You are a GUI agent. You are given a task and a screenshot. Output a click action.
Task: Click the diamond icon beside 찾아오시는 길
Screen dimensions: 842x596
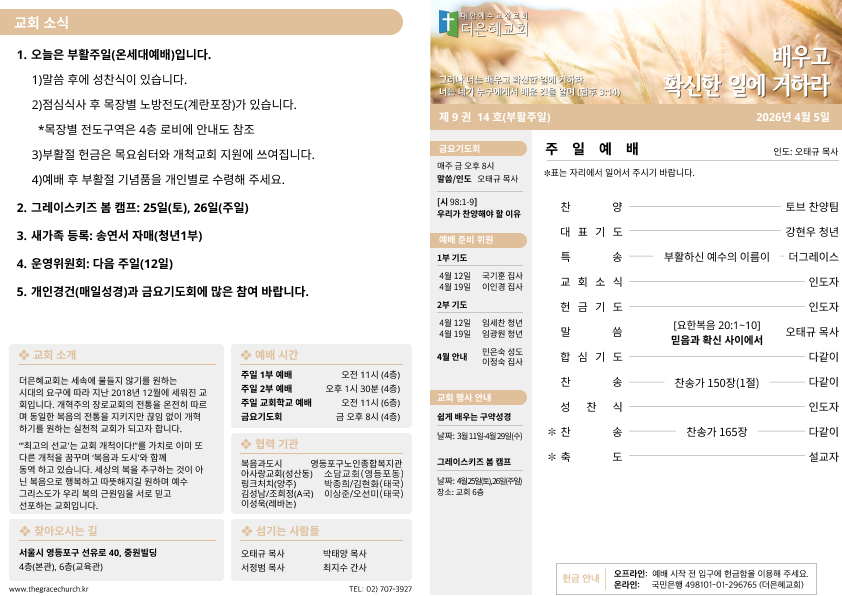click(x=24, y=531)
